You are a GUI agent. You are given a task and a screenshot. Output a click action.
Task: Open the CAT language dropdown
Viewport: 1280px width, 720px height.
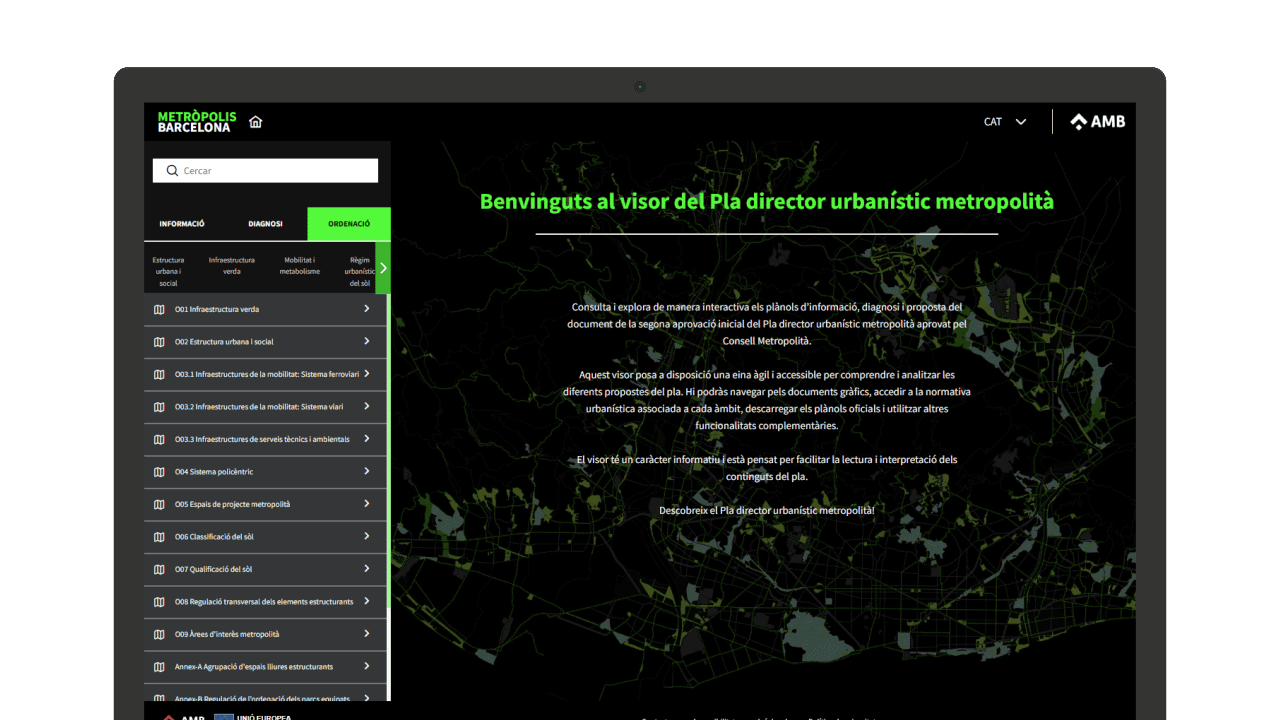point(1005,122)
